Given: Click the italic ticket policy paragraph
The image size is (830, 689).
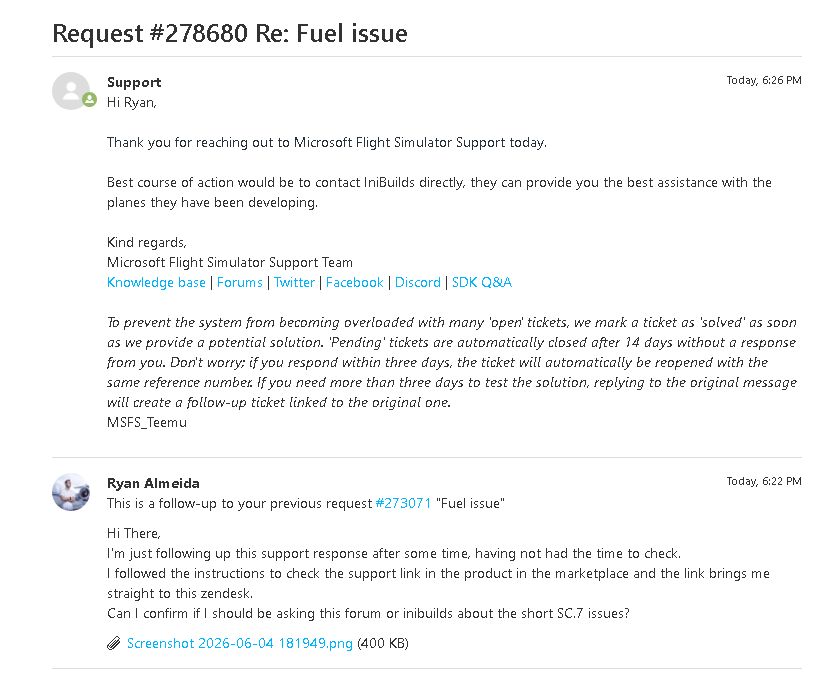Looking at the screenshot, I should [x=452, y=362].
